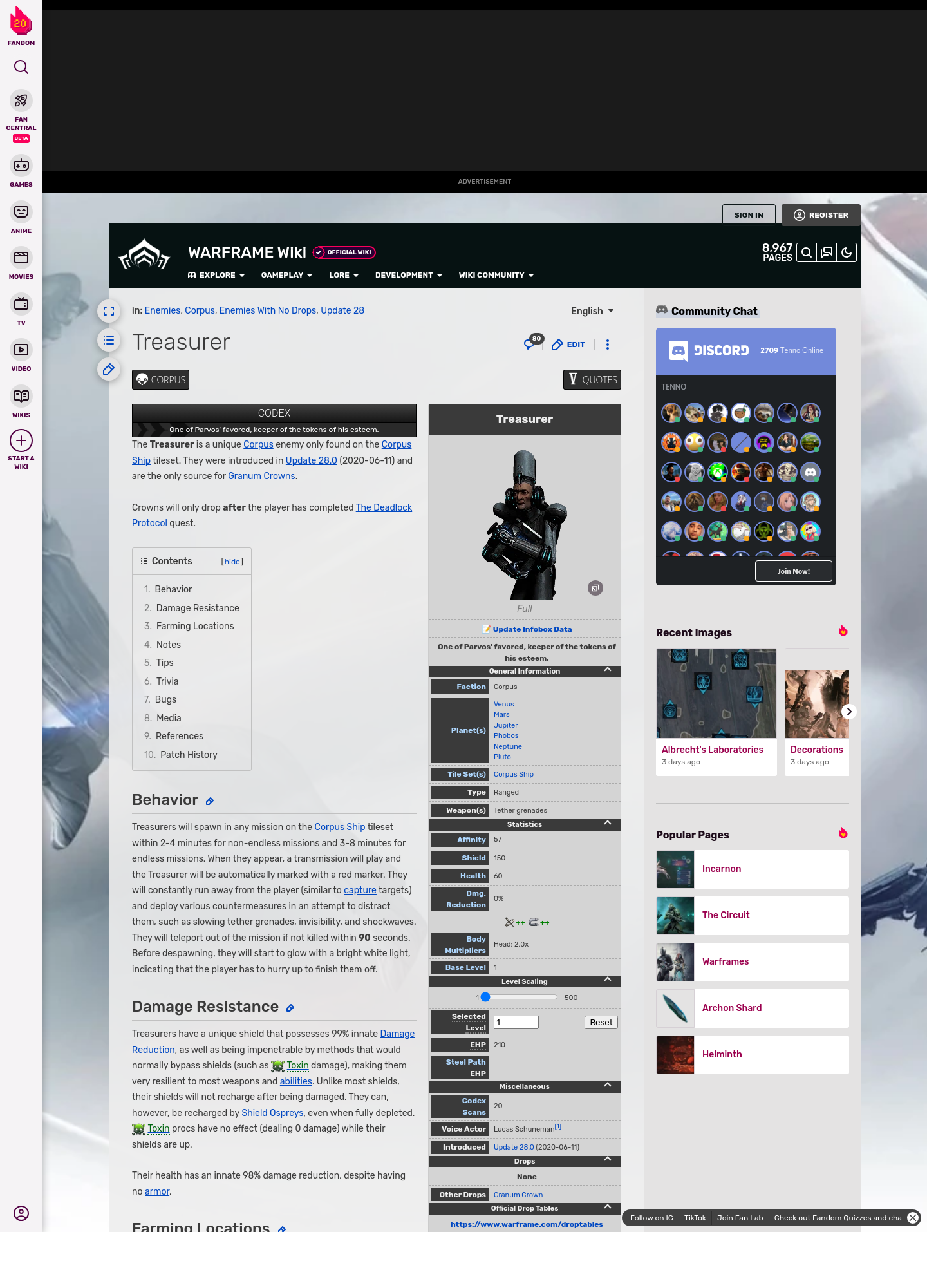Screen dimensions: 927x1288
Task: Click the wiki header search icon
Action: coord(807,252)
